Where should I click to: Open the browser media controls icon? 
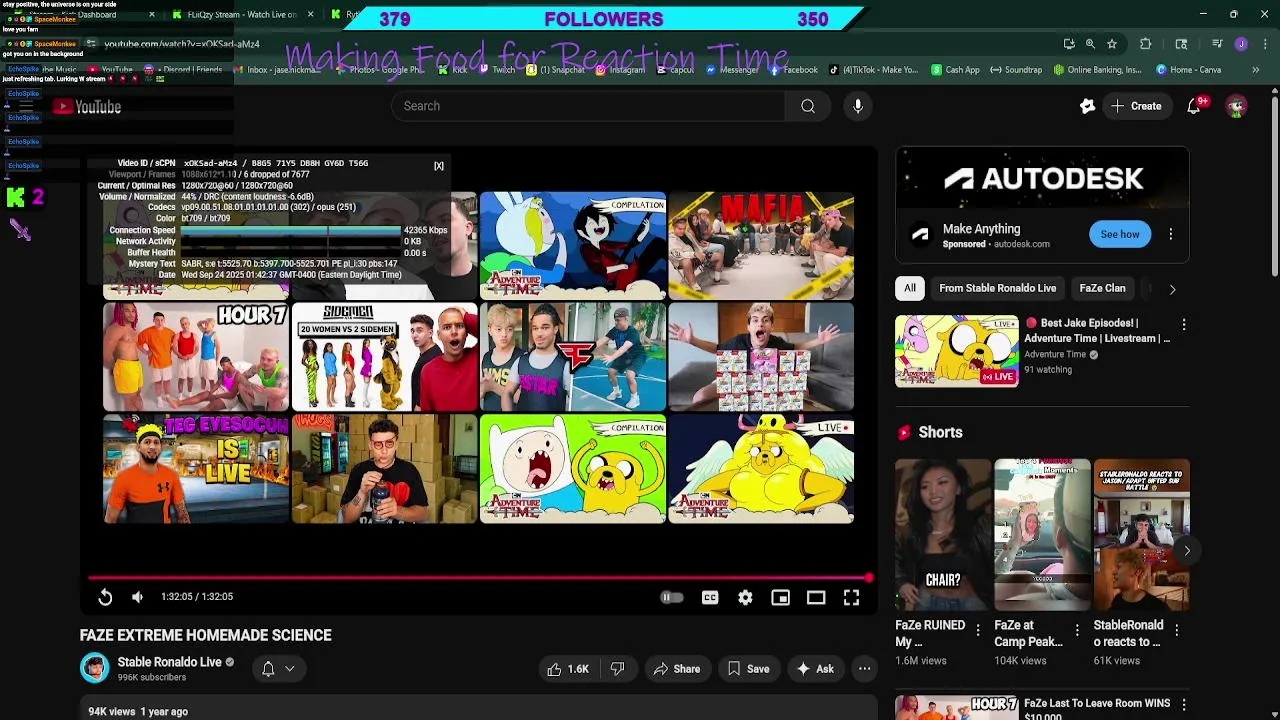1217,44
